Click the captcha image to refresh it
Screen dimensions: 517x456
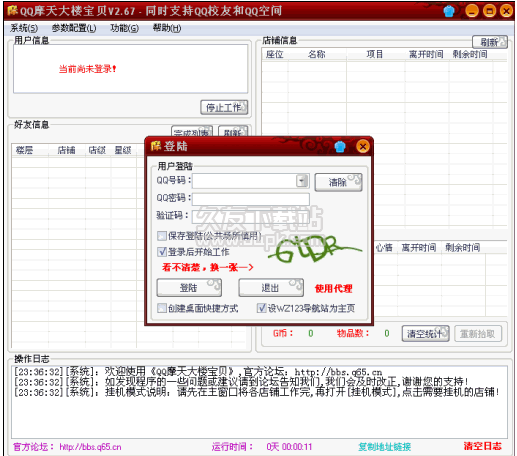(315, 249)
